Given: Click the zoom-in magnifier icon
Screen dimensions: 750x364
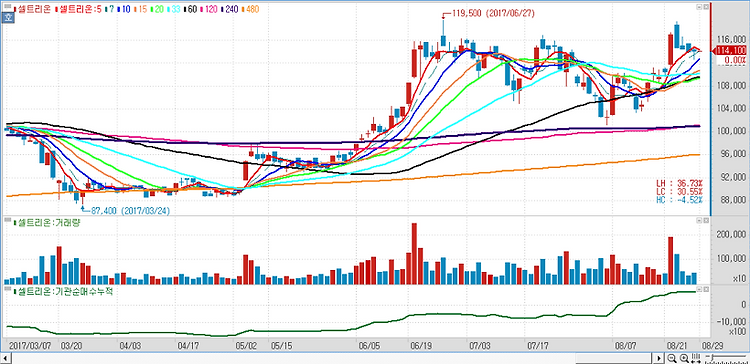Looking at the screenshot, I should pos(684,358).
